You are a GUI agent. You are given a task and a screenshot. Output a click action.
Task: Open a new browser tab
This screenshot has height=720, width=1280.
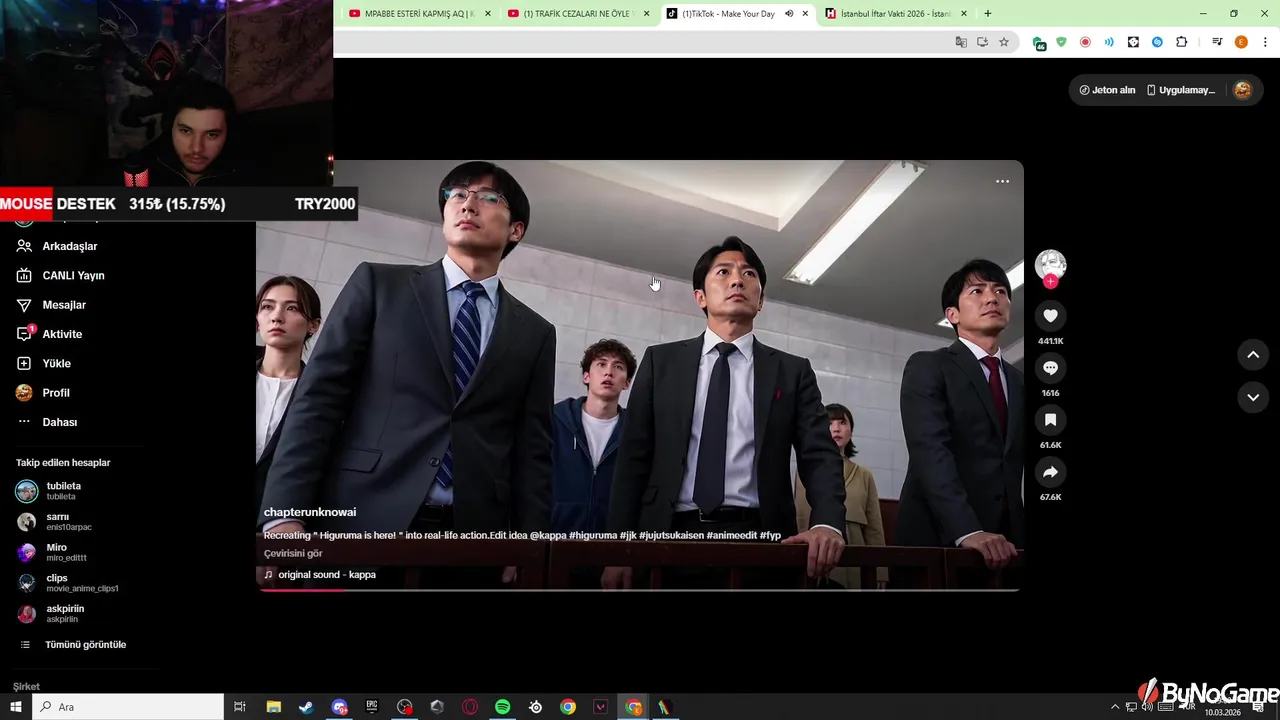pos(988,14)
